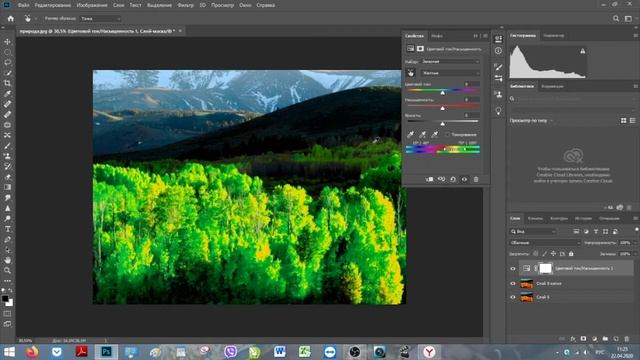
Task: Open the tool preset picker arrow
Action: click(x=36, y=18)
